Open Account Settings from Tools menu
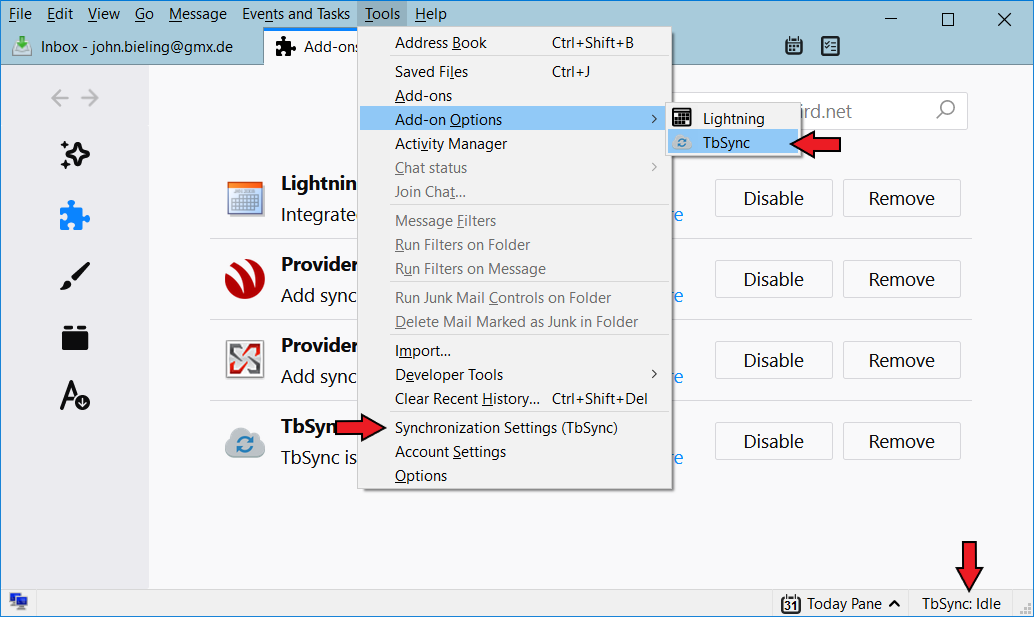 coord(514,452)
